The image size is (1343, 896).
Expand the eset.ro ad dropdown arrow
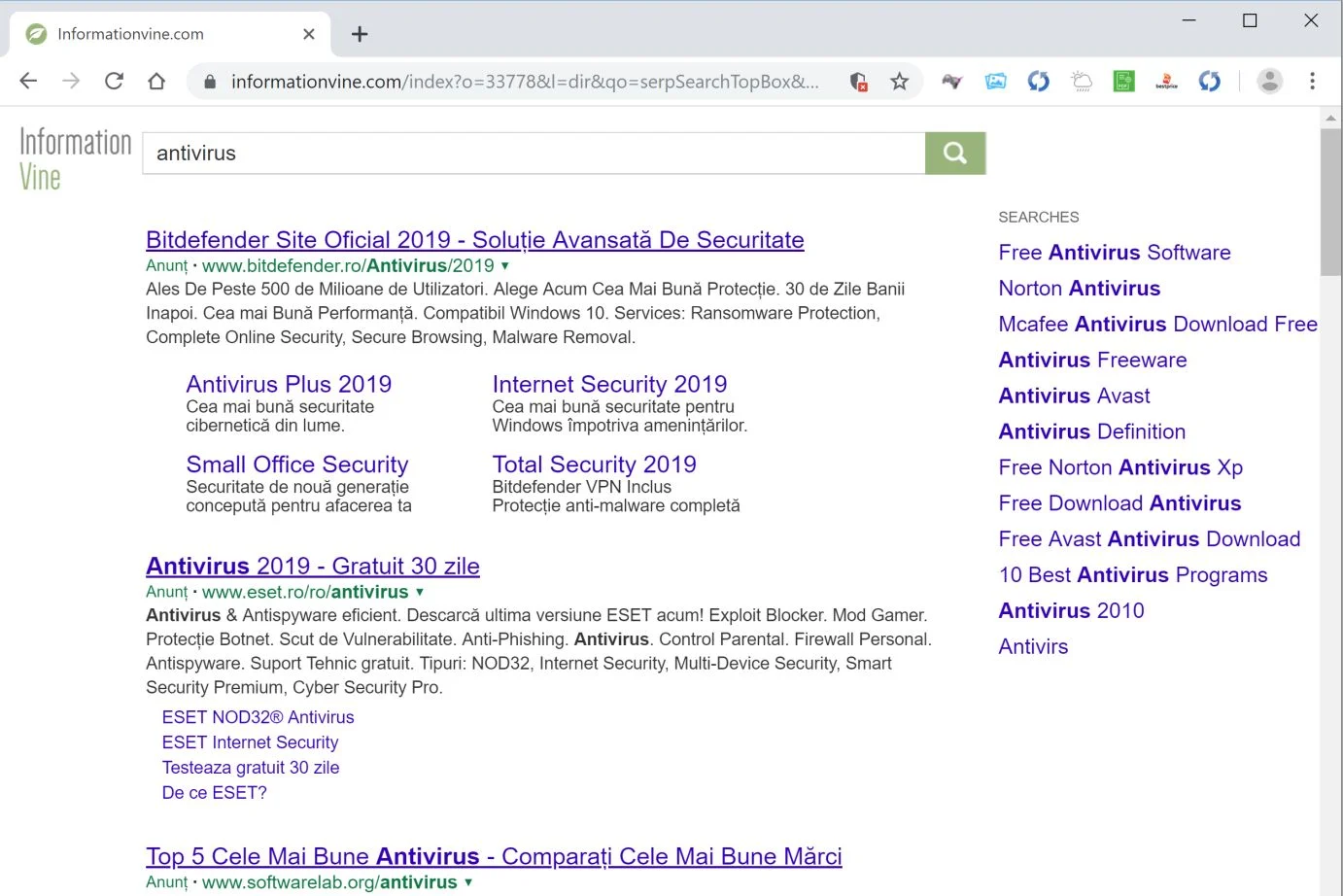[420, 592]
